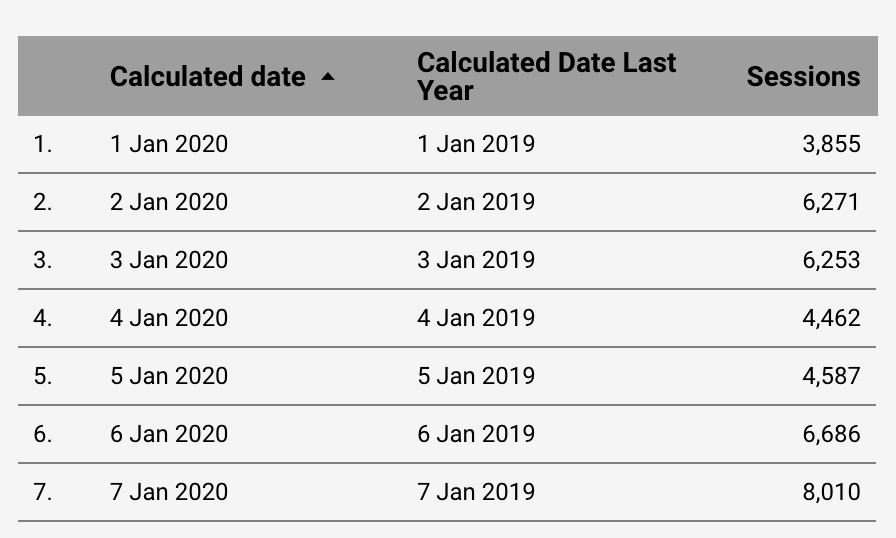Click the 1 Jan 2019 cell
The width and height of the screenshot is (896, 538).
pos(476,144)
